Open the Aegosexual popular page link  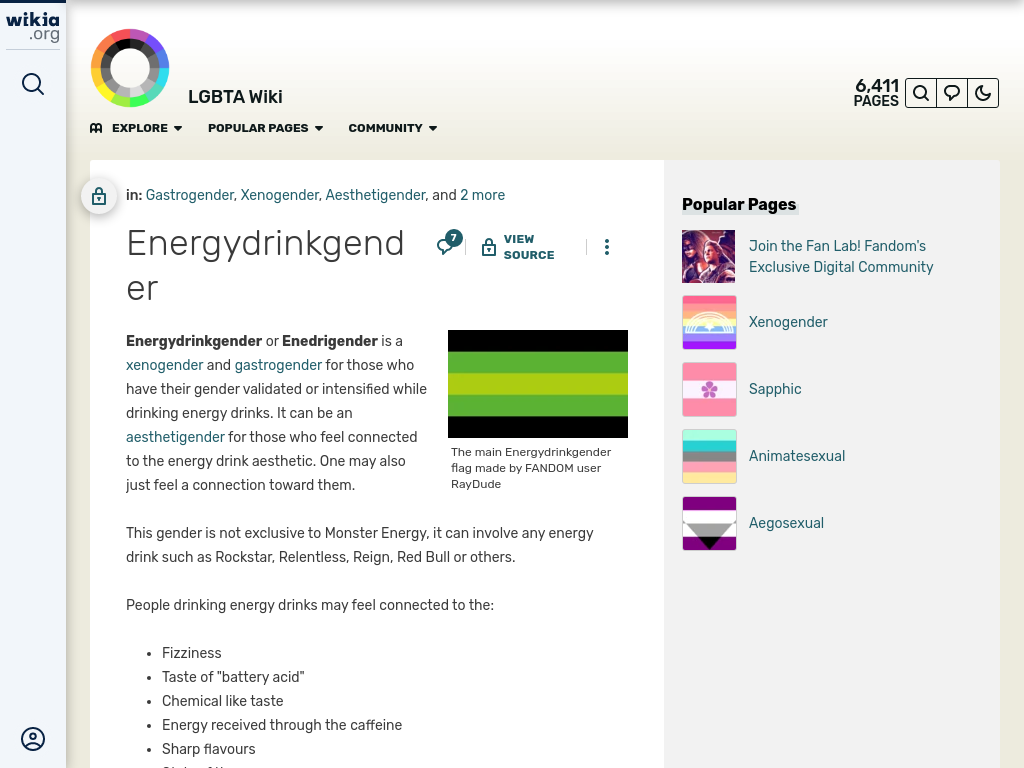coord(786,523)
